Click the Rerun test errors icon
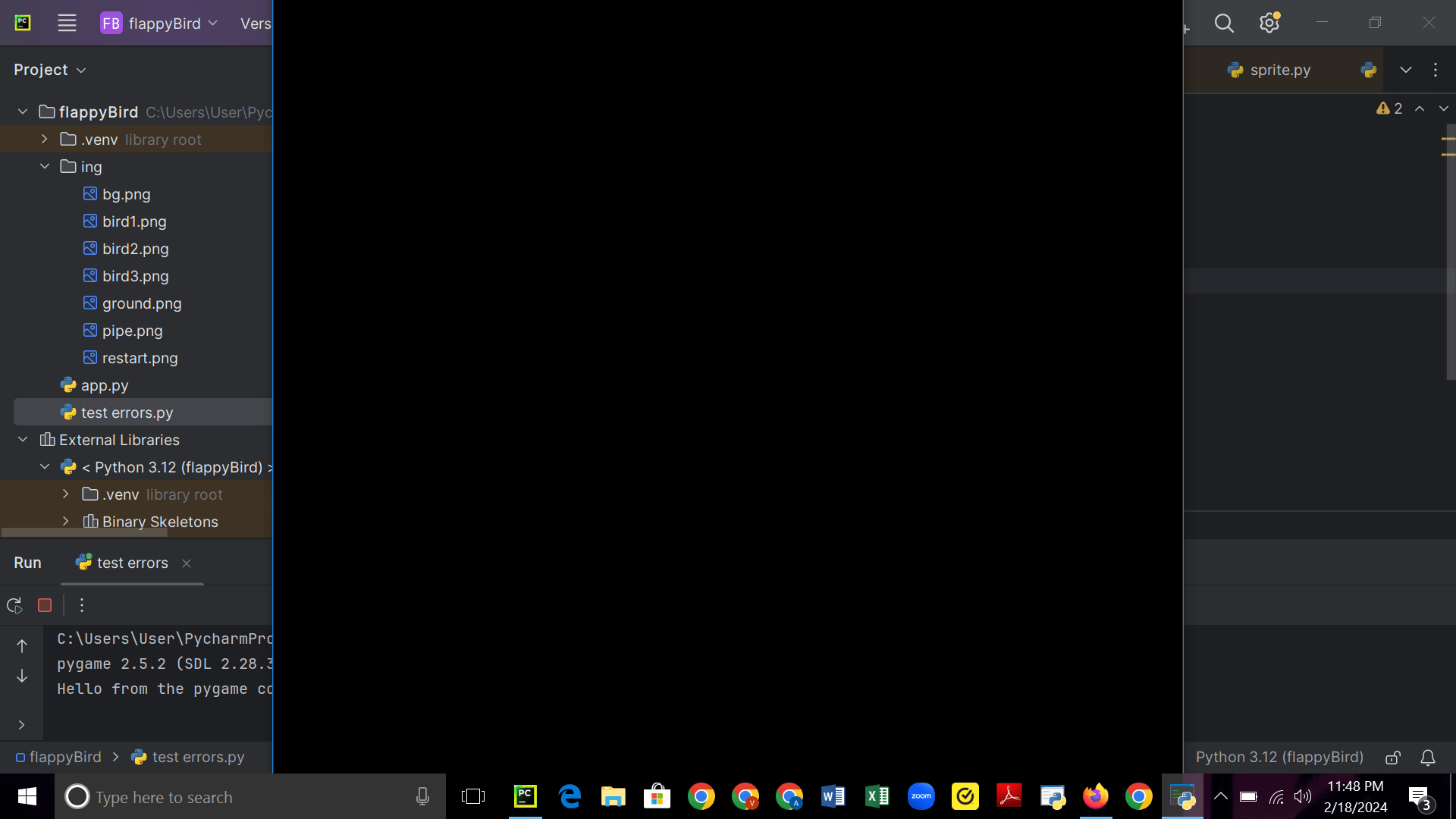 coord(14,605)
